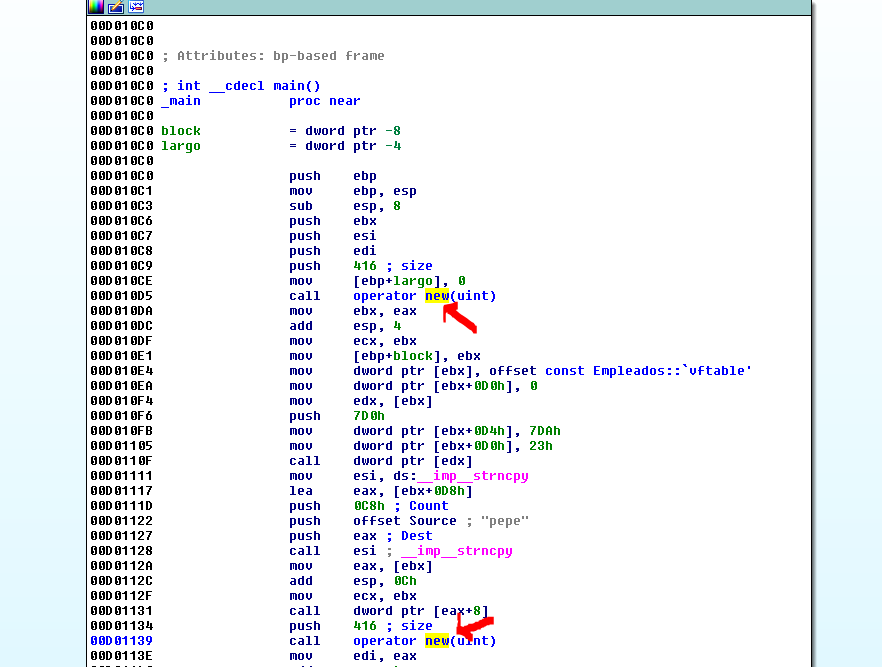Click the third title bar icon with arrows
Screen dimensions: 882x667
click(135, 7)
